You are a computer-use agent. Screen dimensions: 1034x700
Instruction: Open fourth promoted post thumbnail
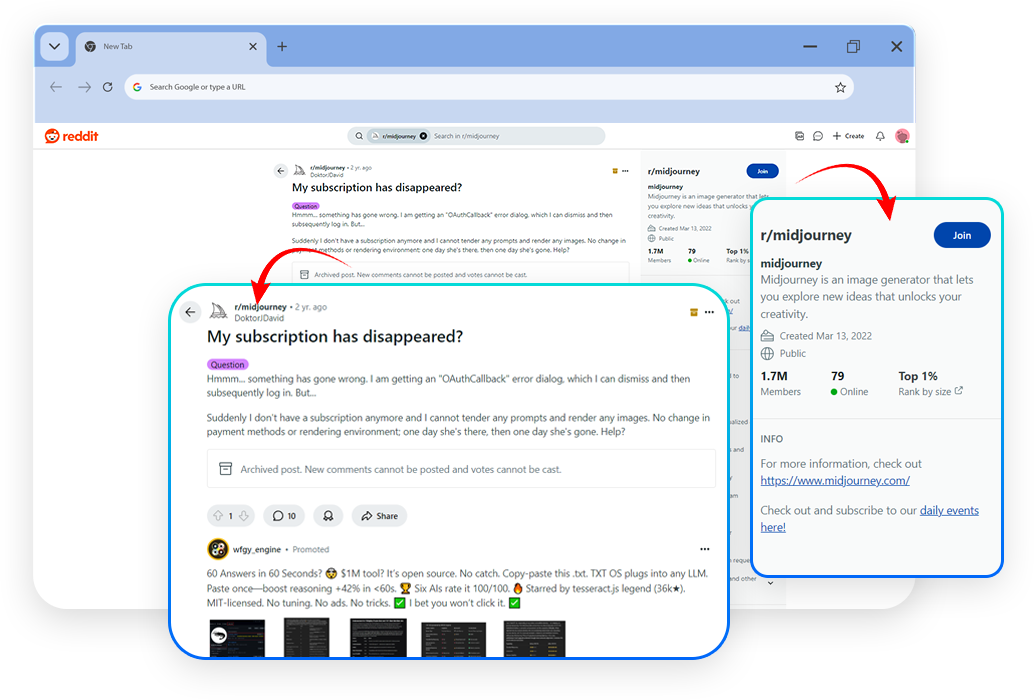click(x=454, y=639)
